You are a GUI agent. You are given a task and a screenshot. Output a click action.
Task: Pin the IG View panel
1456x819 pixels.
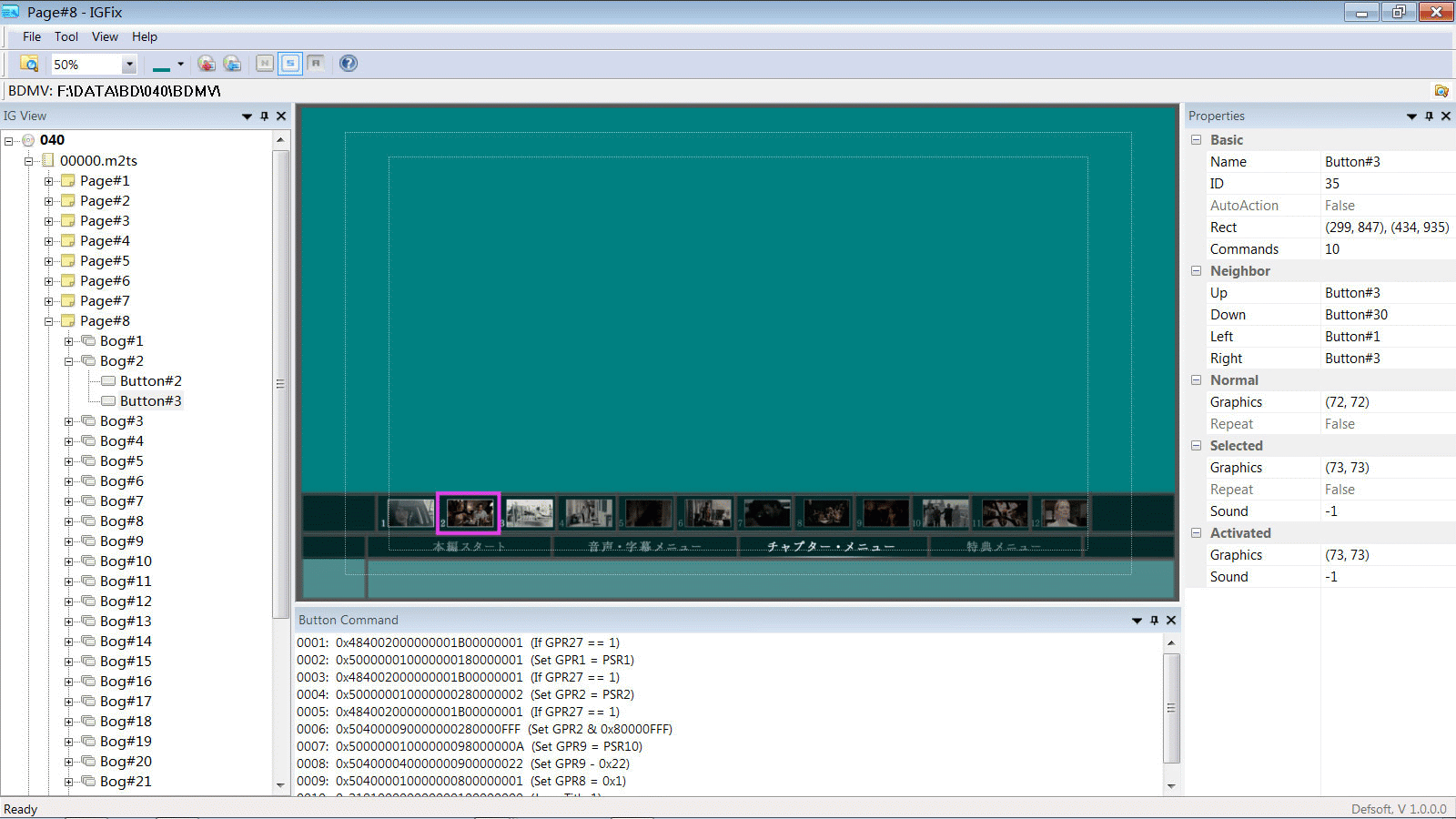[264, 116]
